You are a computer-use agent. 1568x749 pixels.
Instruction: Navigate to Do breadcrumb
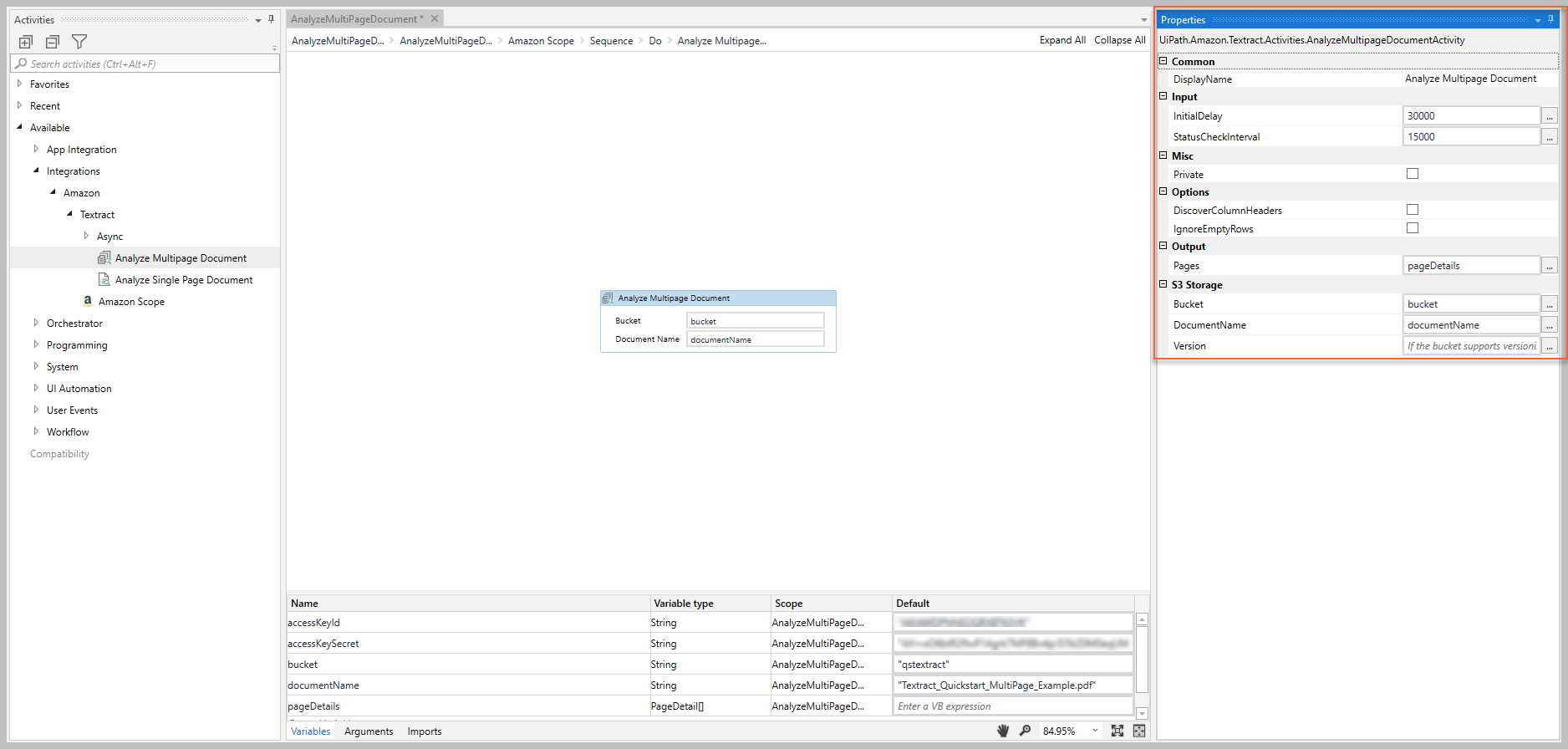coord(655,41)
